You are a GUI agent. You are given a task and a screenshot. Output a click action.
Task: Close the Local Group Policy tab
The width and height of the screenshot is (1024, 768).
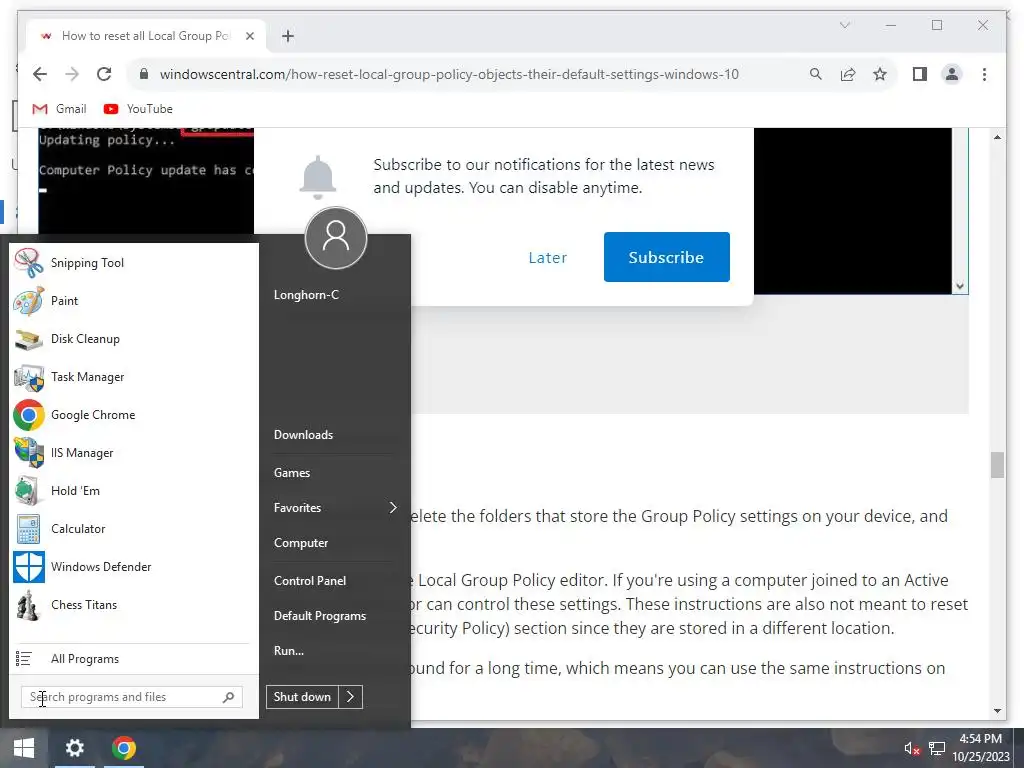point(249,36)
